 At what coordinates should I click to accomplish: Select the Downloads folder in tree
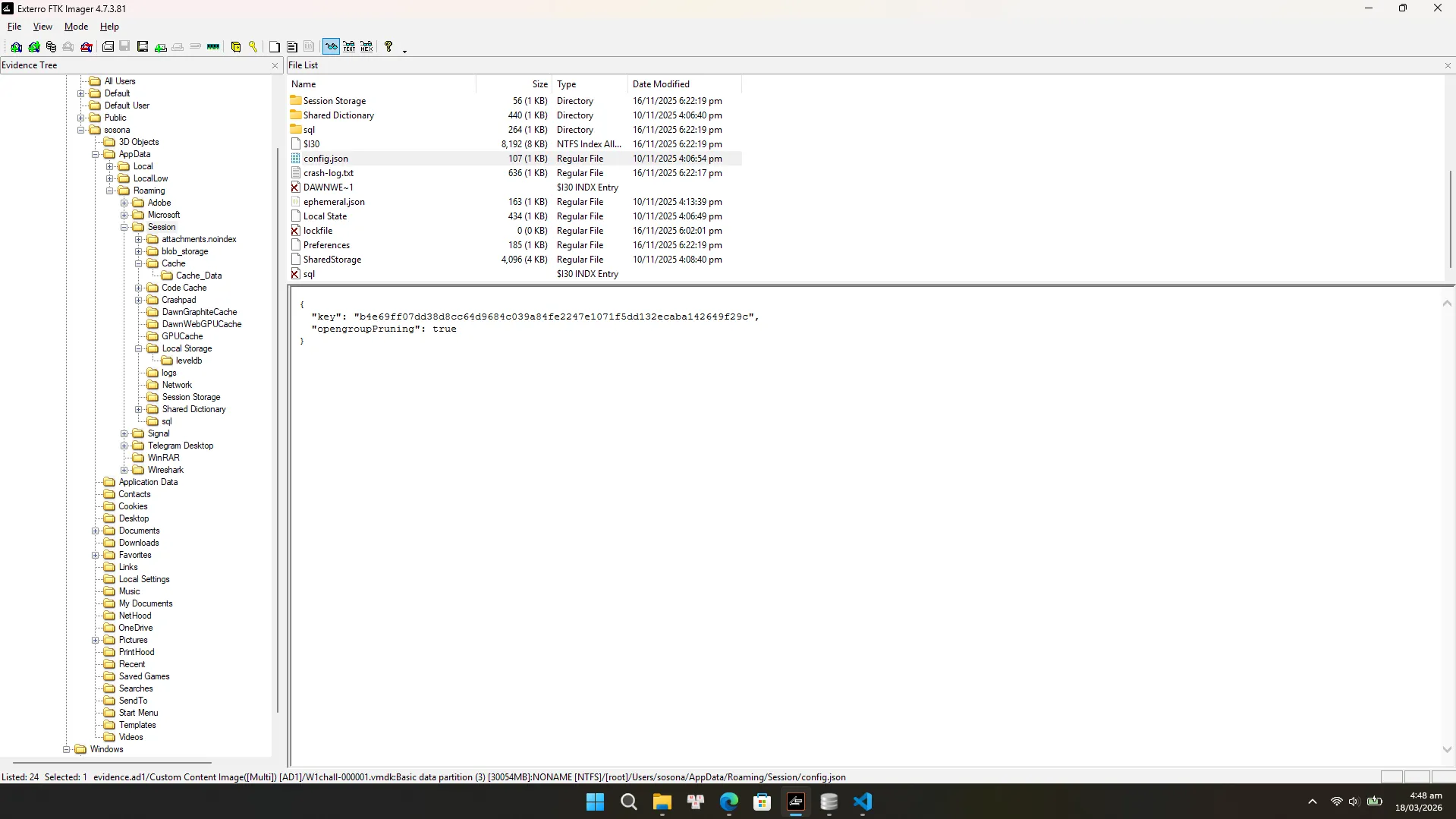139,543
